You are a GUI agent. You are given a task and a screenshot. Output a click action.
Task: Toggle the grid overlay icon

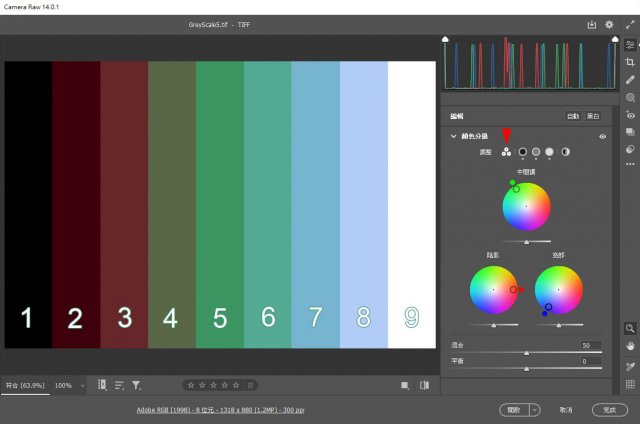pyautogui.click(x=630, y=384)
